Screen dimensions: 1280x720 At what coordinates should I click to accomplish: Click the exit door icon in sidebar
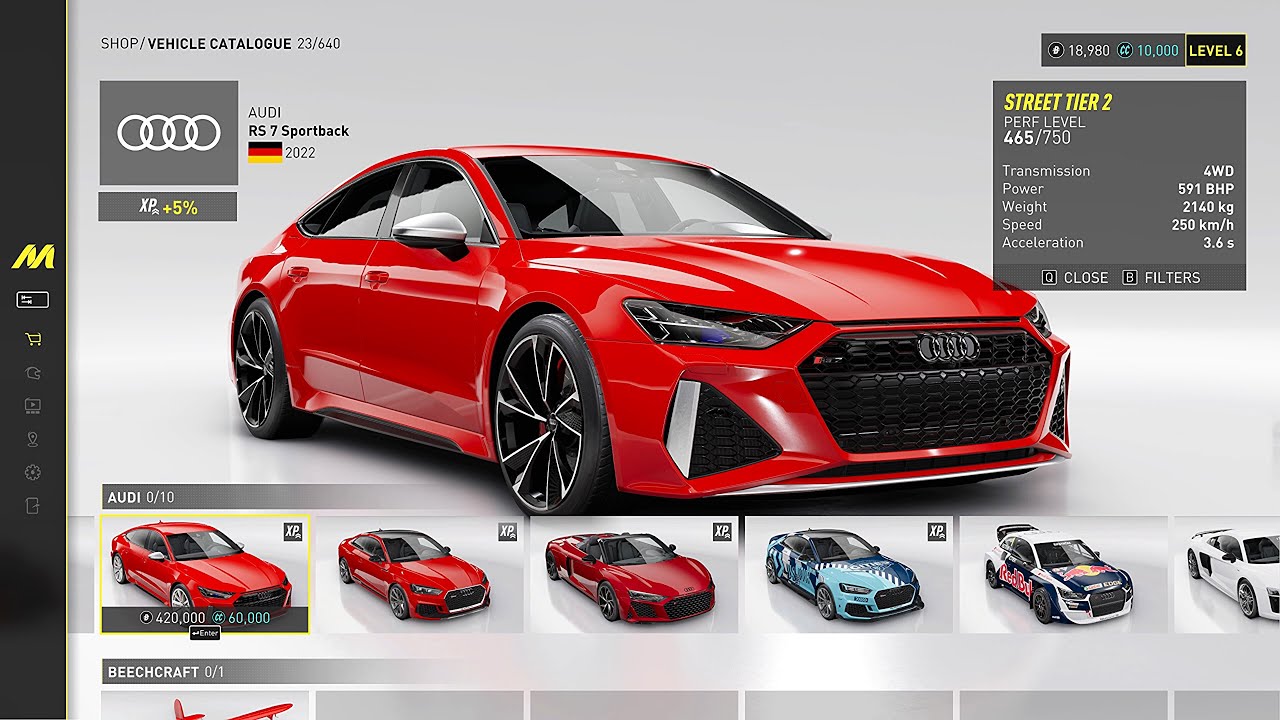33,506
